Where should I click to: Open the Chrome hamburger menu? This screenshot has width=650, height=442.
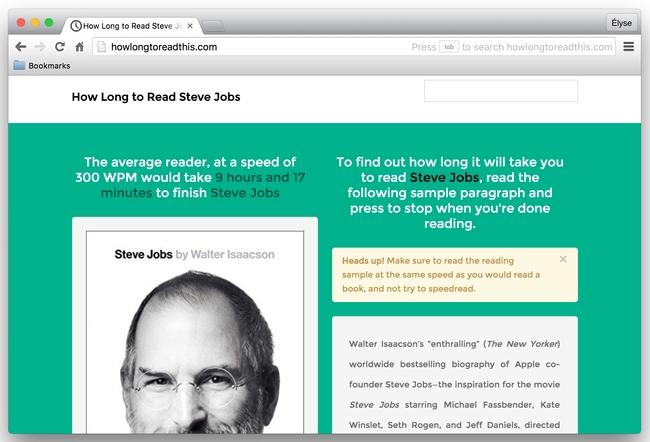click(x=628, y=46)
